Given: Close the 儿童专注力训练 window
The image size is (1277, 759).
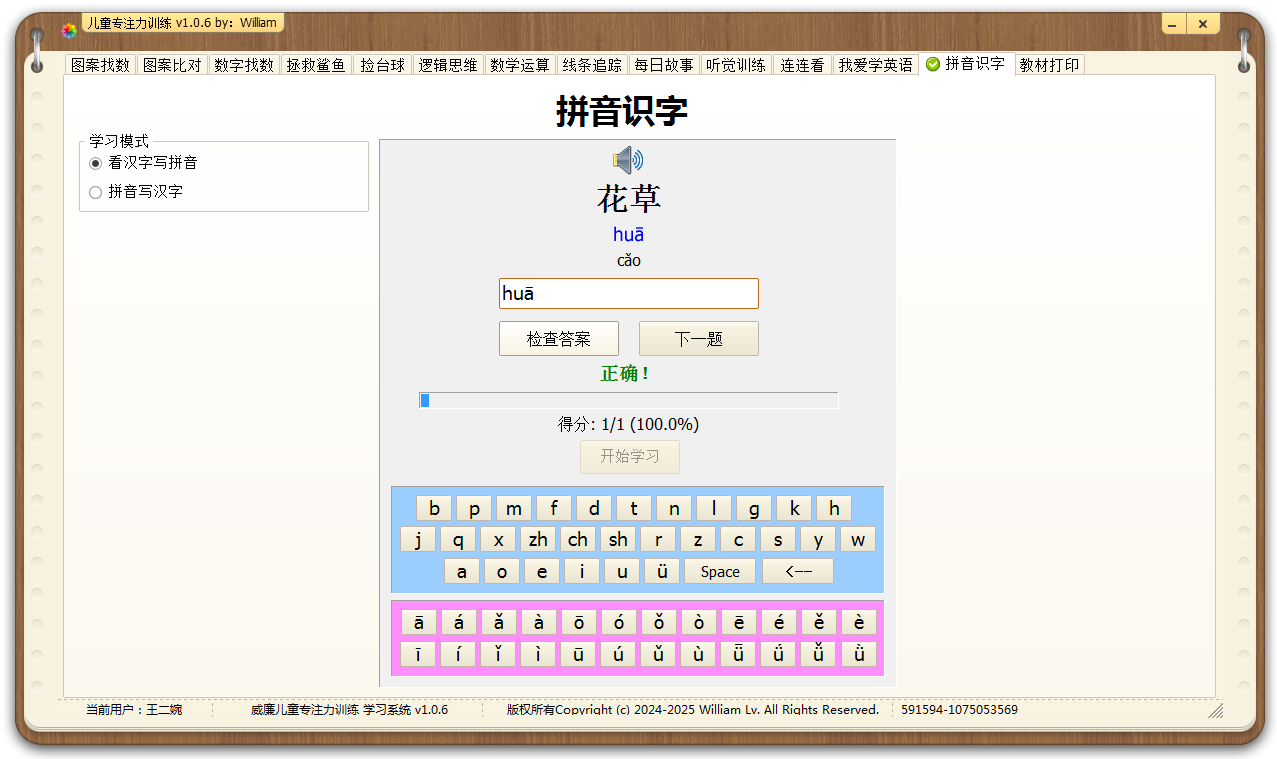Looking at the screenshot, I should (x=1203, y=24).
